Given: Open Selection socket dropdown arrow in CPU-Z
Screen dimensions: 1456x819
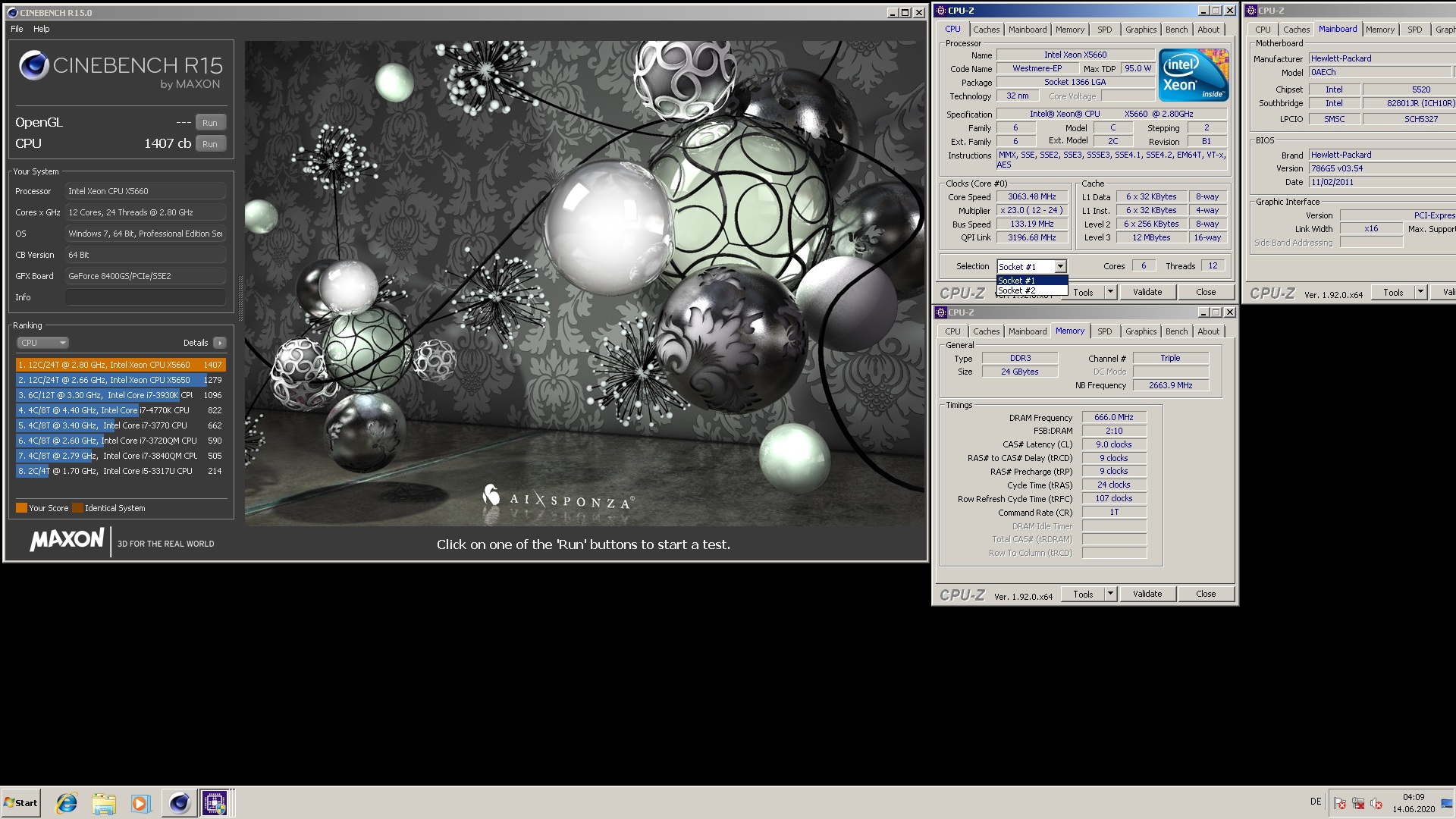Looking at the screenshot, I should click(1060, 266).
